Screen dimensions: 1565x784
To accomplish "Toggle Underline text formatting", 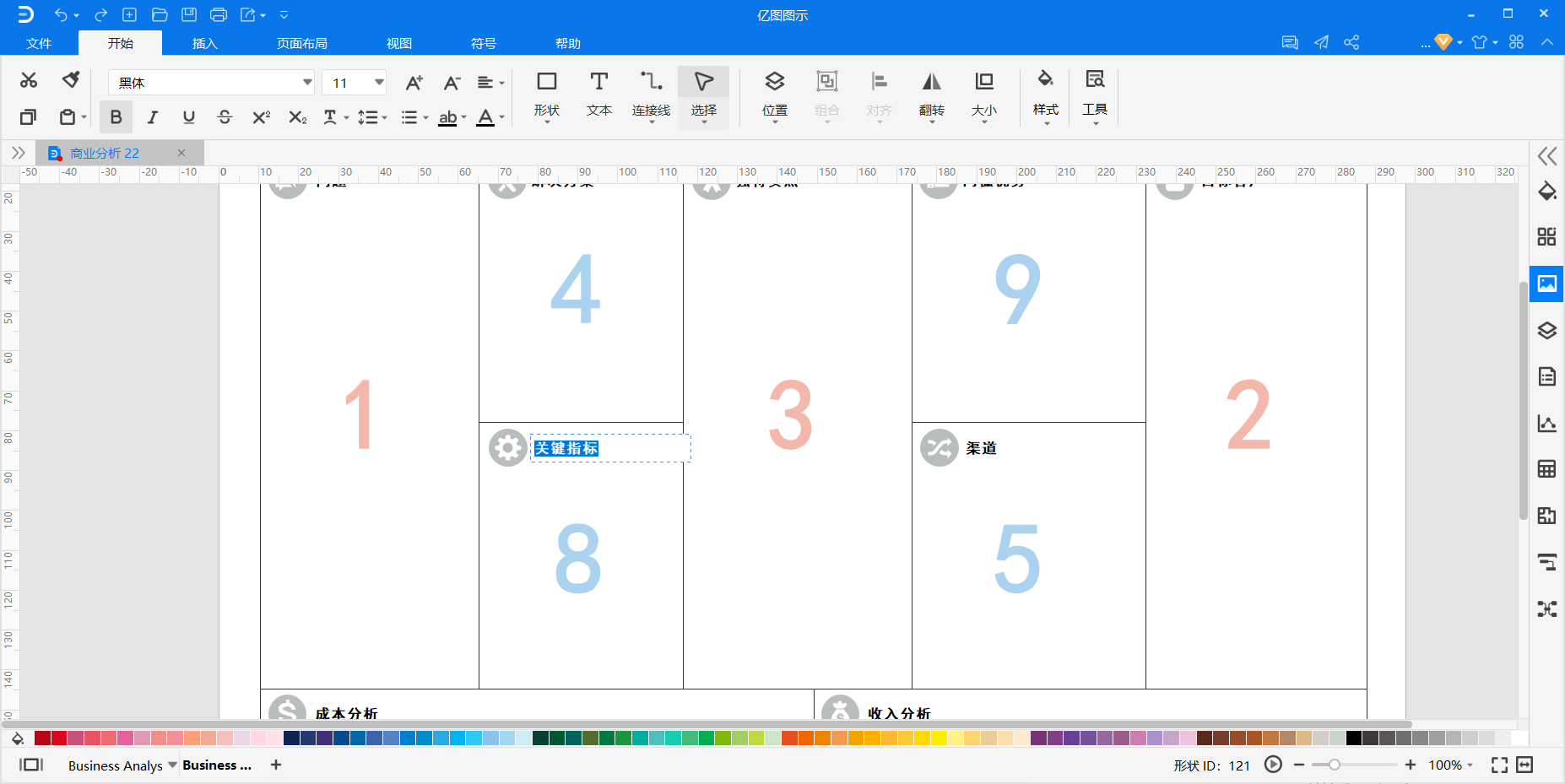I will coord(189,117).
